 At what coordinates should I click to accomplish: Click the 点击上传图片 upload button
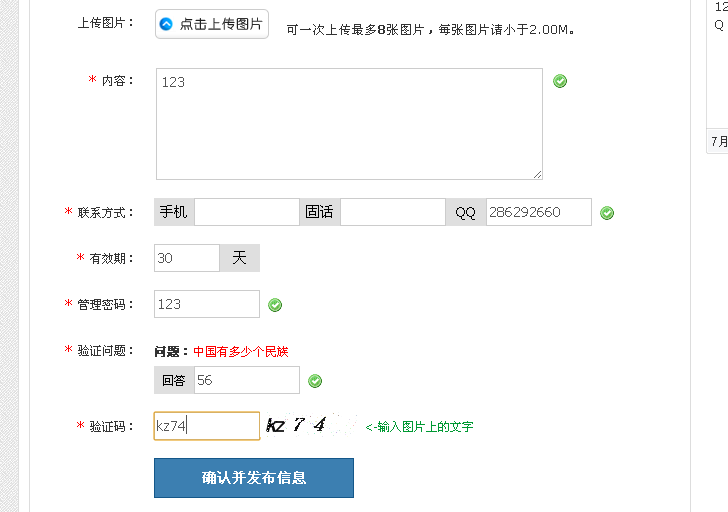point(212,24)
